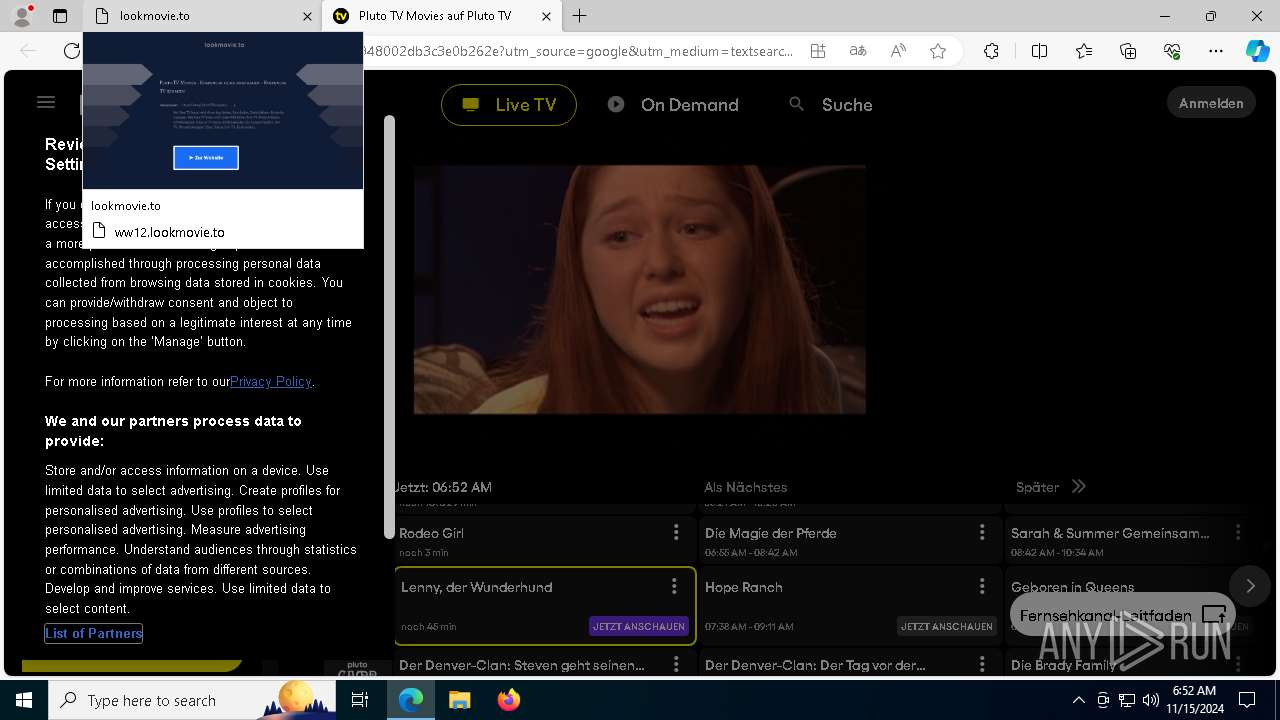Screen dimensions: 1280x720
Task: Open options menu for Lenny, der Wunderhund
Action: (x=674, y=586)
